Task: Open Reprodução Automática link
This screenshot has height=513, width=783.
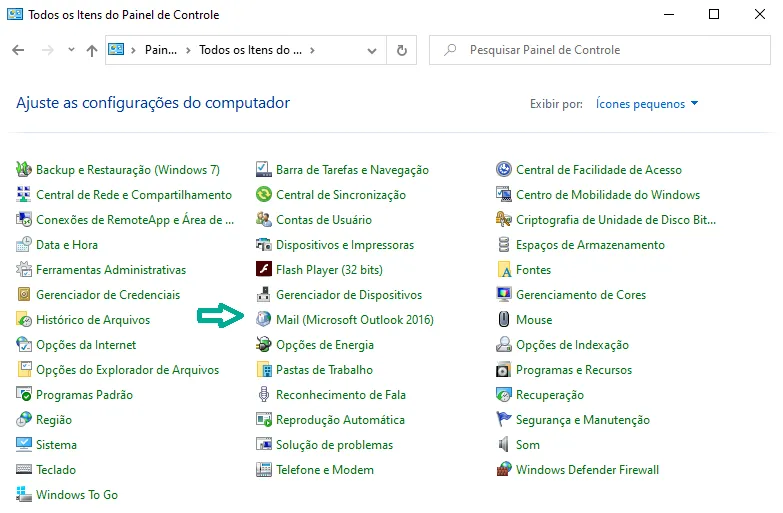Action: (341, 420)
